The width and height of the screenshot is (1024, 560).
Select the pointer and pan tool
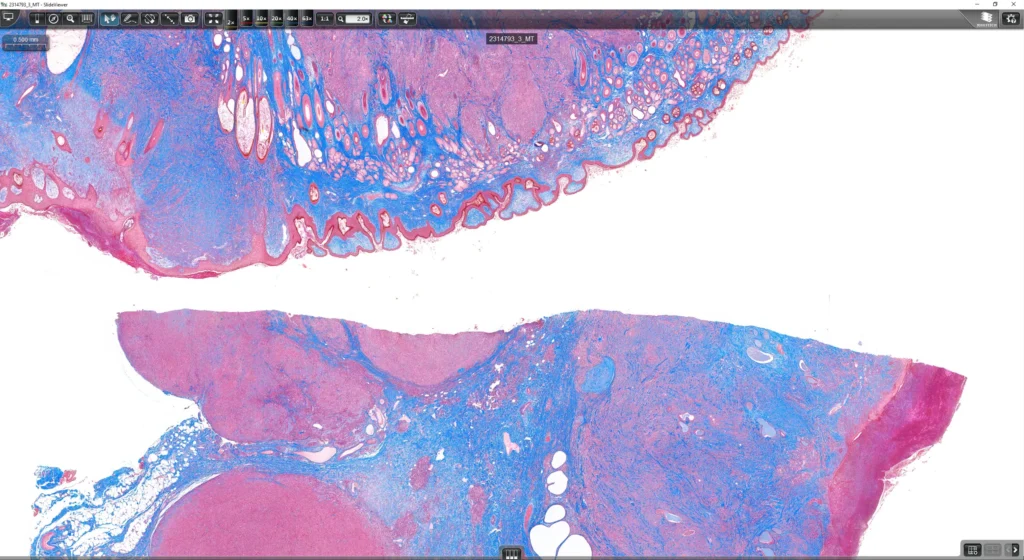click(x=109, y=19)
